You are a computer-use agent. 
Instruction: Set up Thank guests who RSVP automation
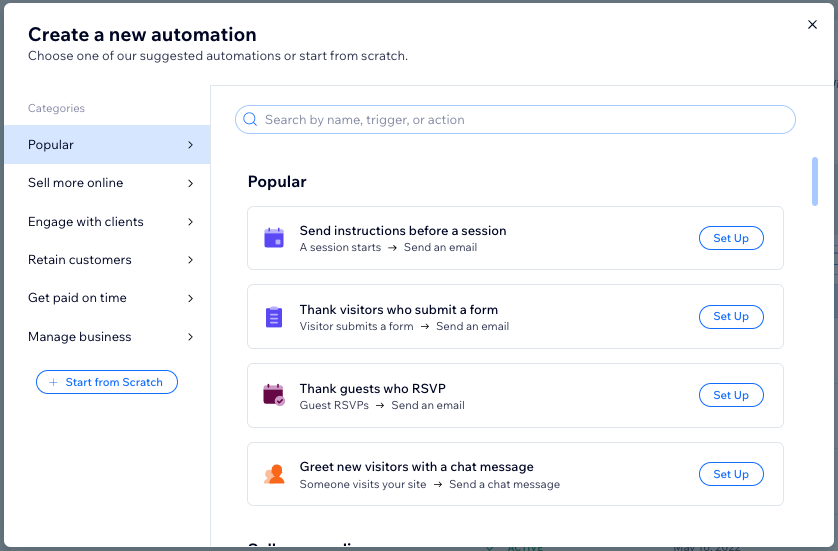coord(730,395)
